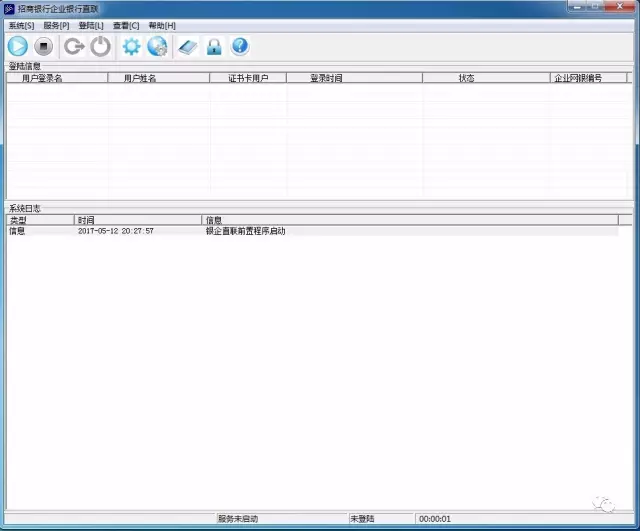The image size is (640, 531).
Task: Open the 登陆[L] menu
Action: point(91,24)
